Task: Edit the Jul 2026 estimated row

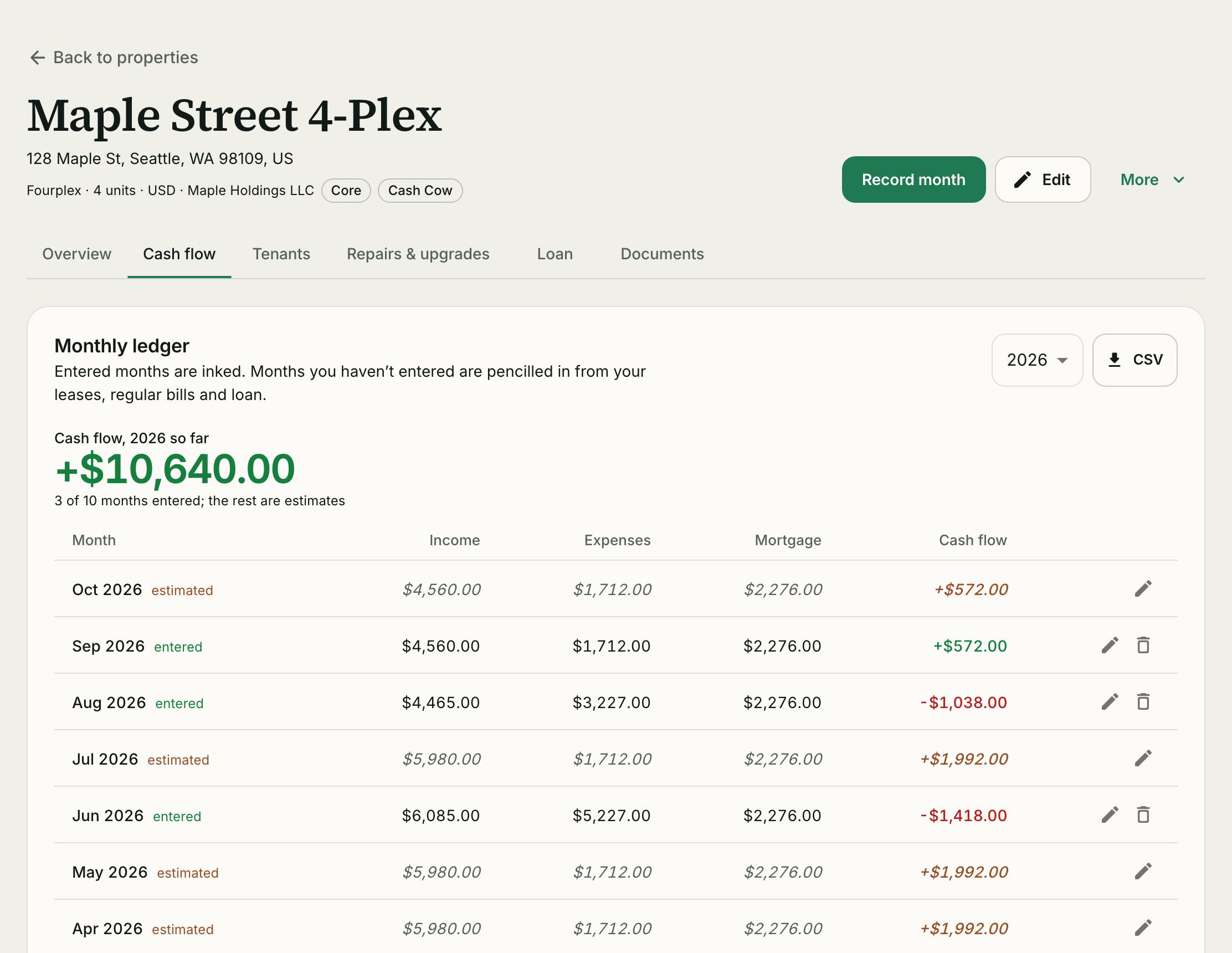Action: 1143,759
